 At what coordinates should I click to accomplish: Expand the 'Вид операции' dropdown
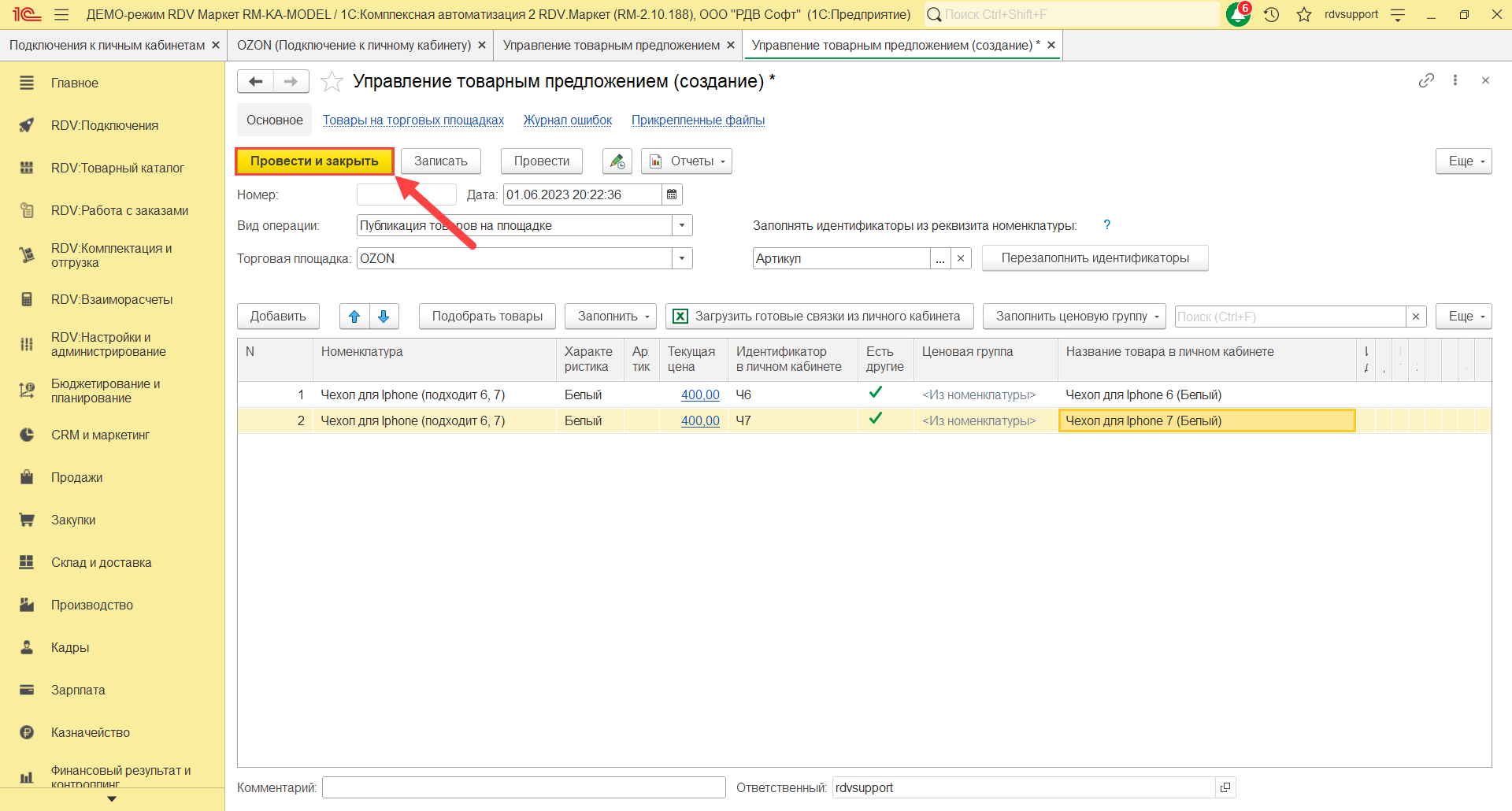click(x=682, y=226)
